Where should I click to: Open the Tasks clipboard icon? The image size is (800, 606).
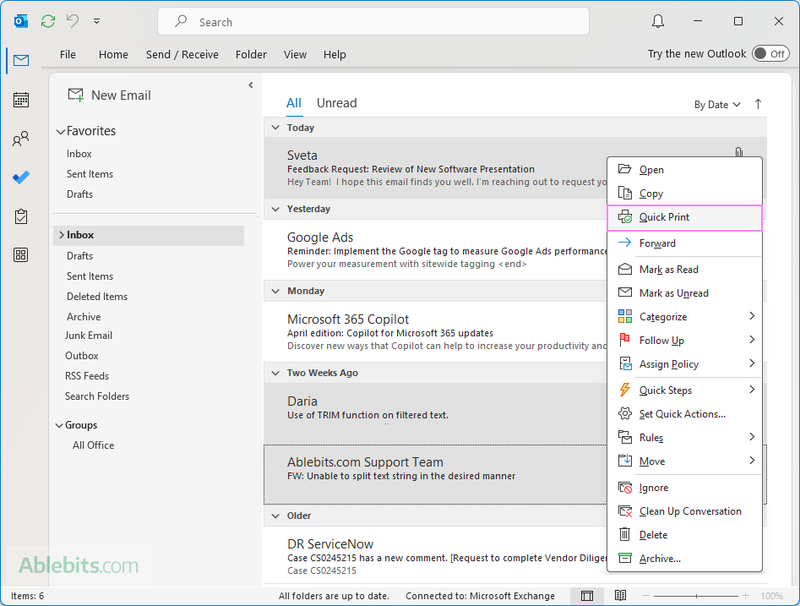pos(21,216)
